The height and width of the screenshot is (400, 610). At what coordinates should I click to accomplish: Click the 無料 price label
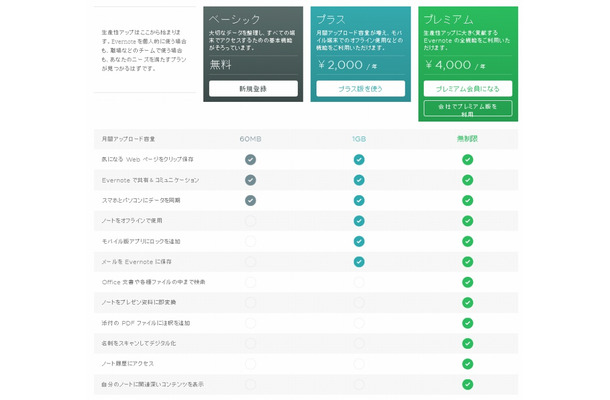click(x=221, y=65)
